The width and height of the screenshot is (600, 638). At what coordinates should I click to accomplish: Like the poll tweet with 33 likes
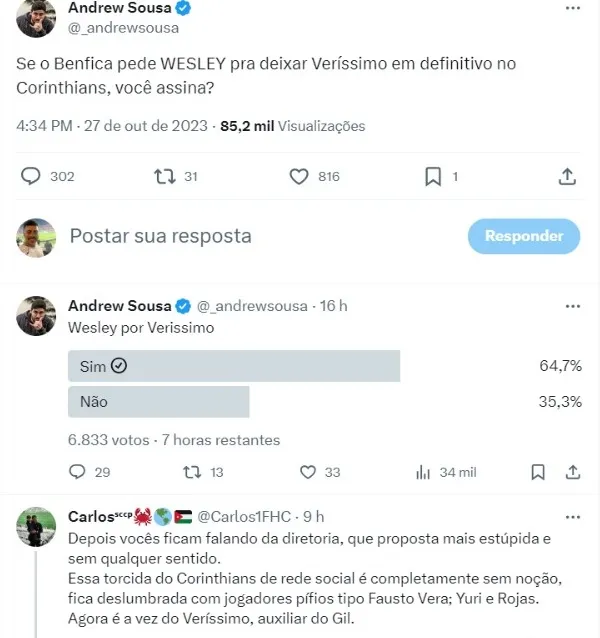coord(308,472)
